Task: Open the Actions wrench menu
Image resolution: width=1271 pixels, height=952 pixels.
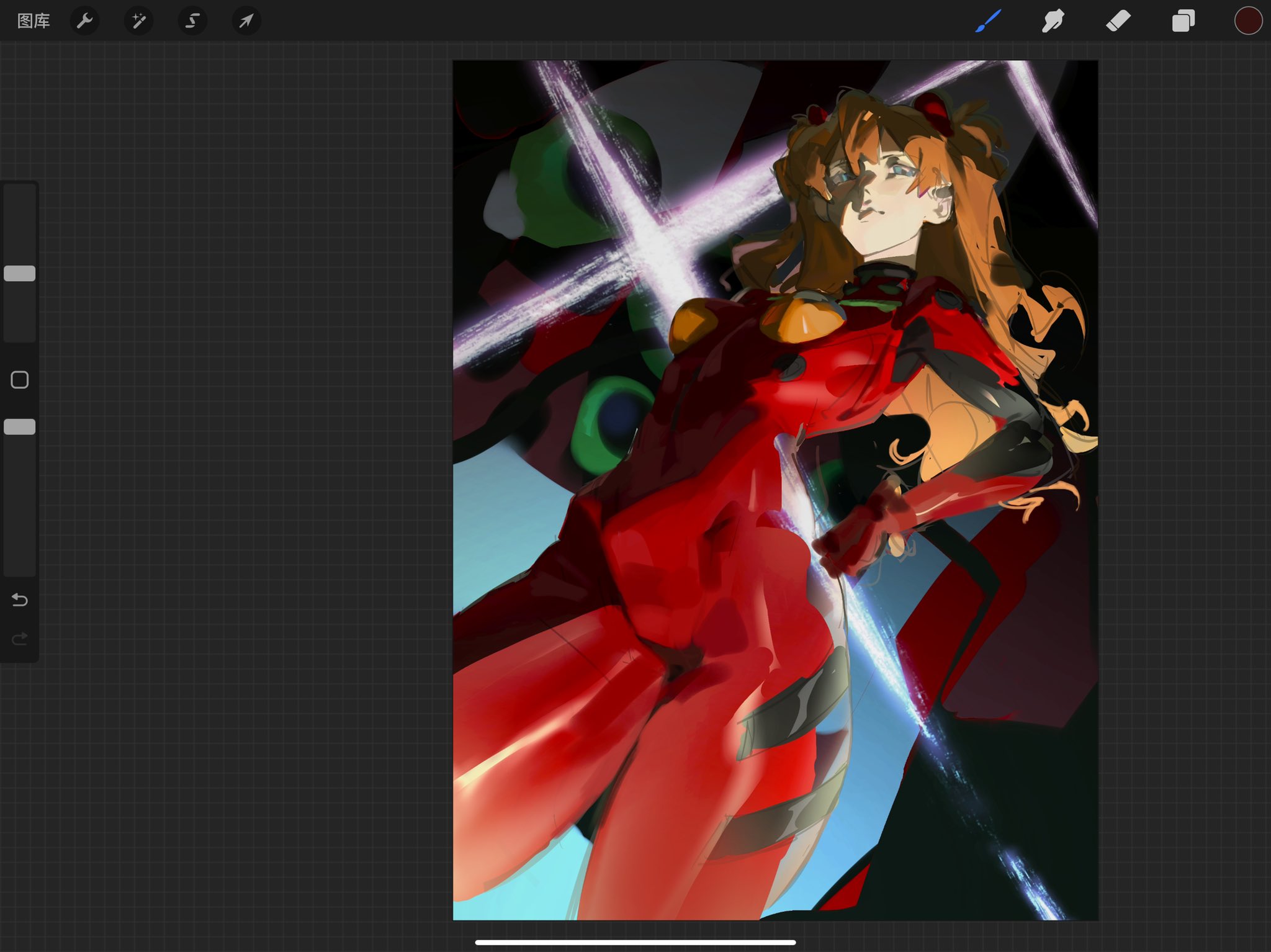Action: pos(84,21)
